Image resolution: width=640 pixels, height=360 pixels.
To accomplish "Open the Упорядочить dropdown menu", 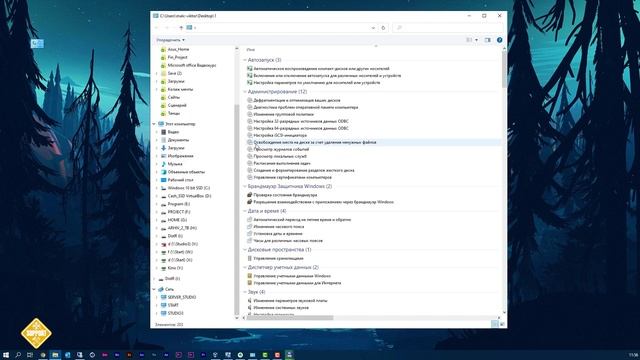I will click(171, 40).
